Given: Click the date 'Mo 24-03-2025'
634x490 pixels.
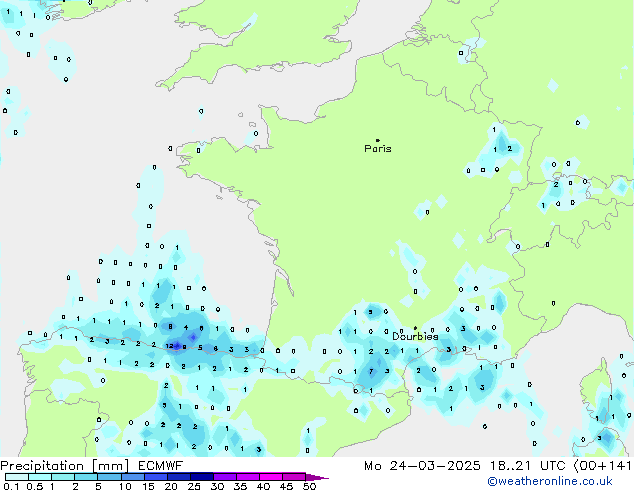Looking at the screenshot, I should 422,466.
